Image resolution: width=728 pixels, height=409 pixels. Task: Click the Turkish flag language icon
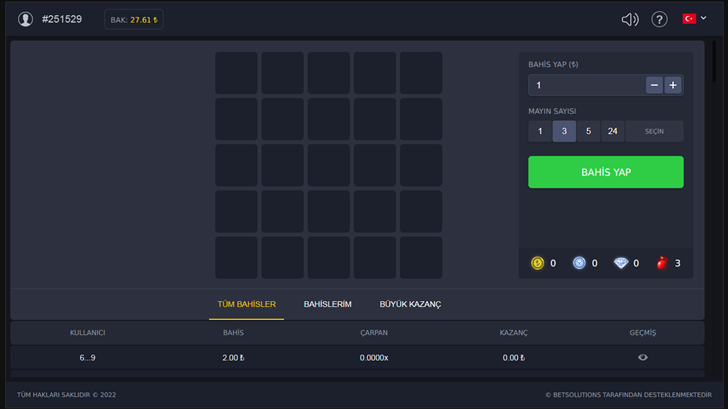689,19
